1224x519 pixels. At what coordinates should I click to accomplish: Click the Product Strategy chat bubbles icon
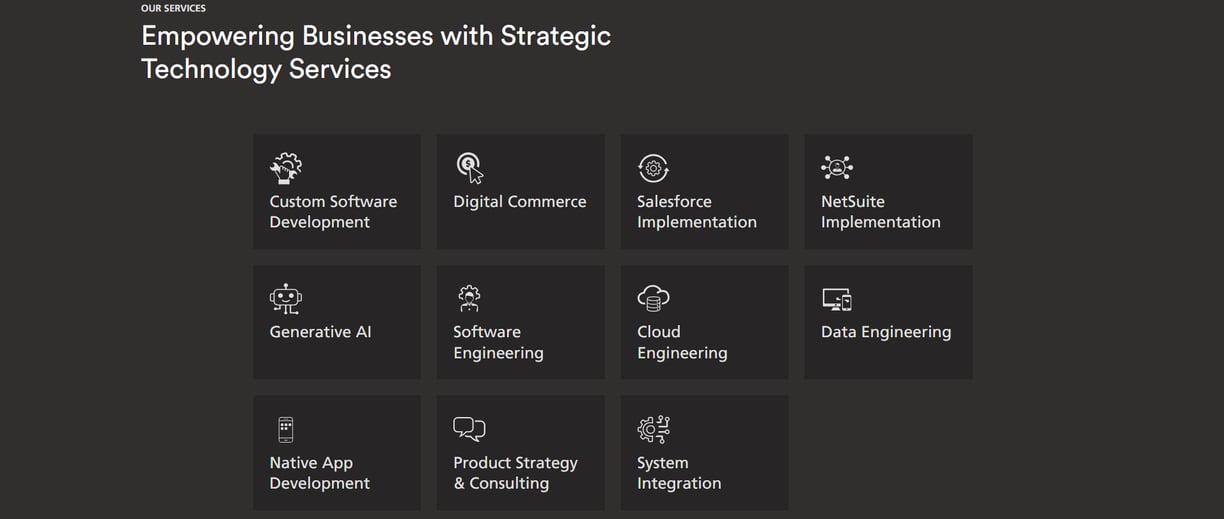coord(469,429)
